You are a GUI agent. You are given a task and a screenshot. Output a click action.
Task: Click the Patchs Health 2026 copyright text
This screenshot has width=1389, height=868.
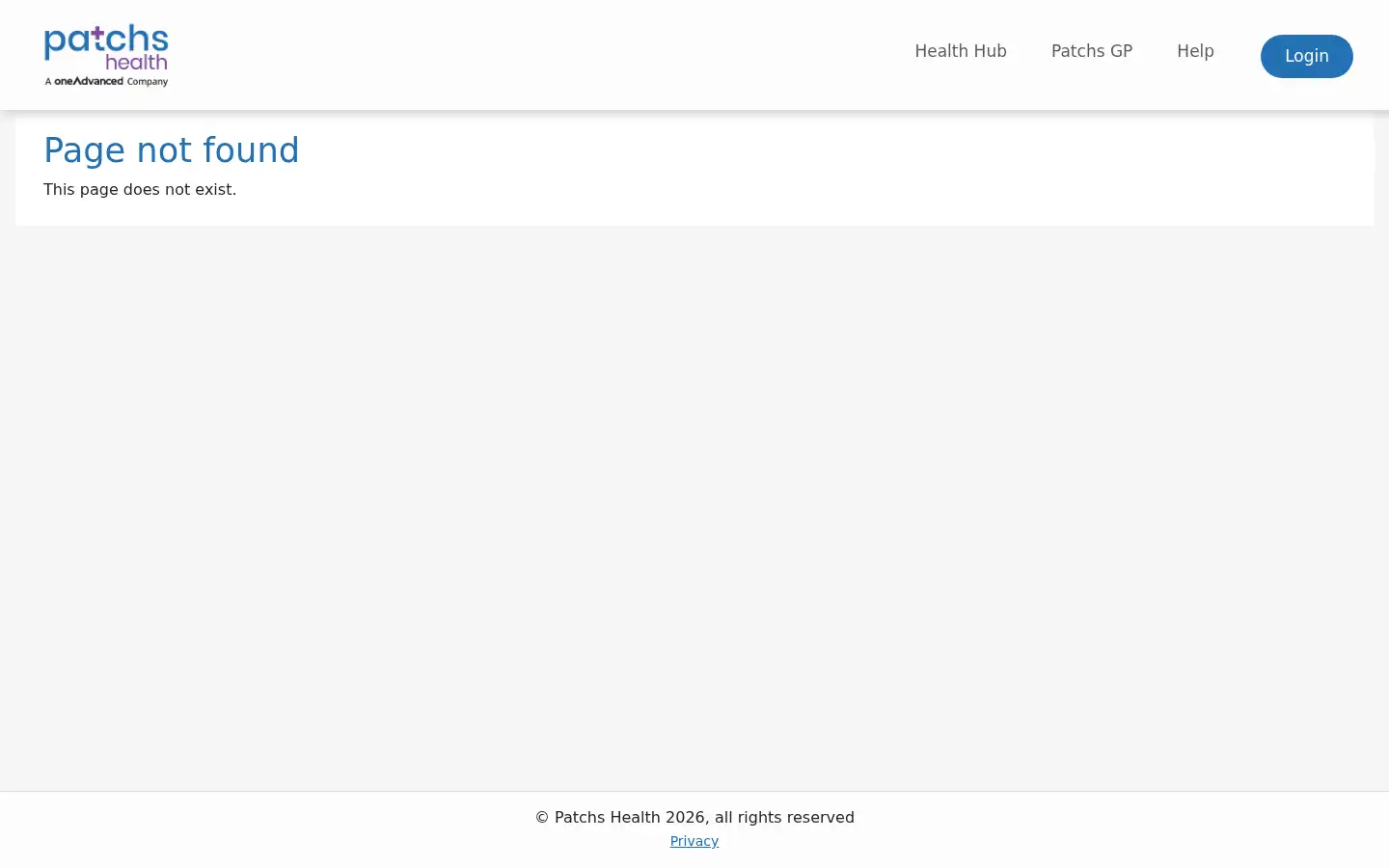[694, 817]
